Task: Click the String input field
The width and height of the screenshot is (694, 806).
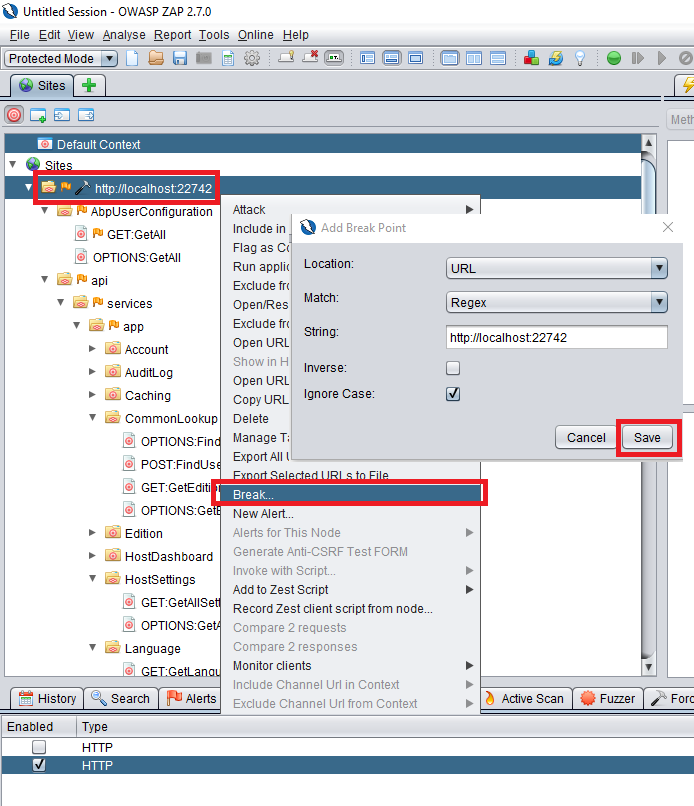Action: pos(557,337)
